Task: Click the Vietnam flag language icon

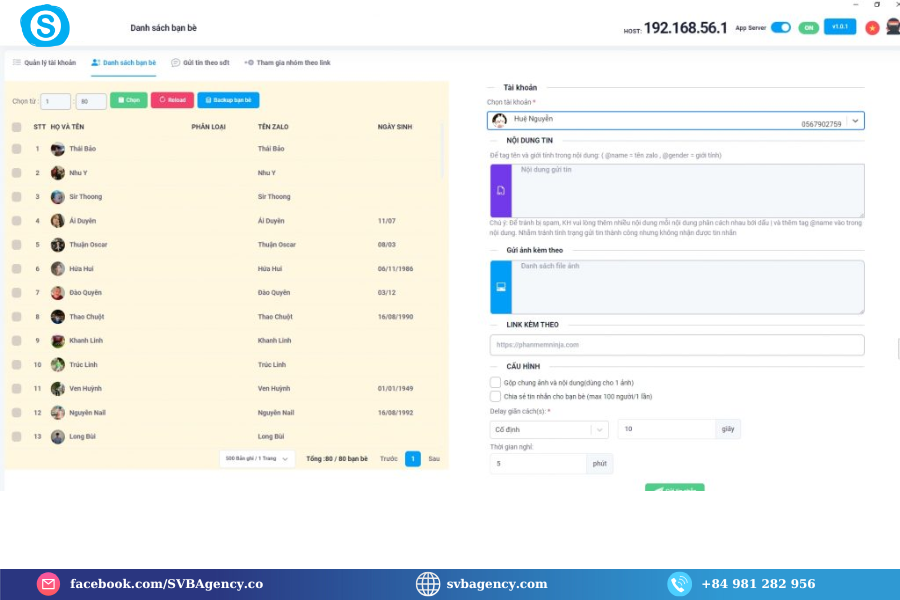Action: 872,28
